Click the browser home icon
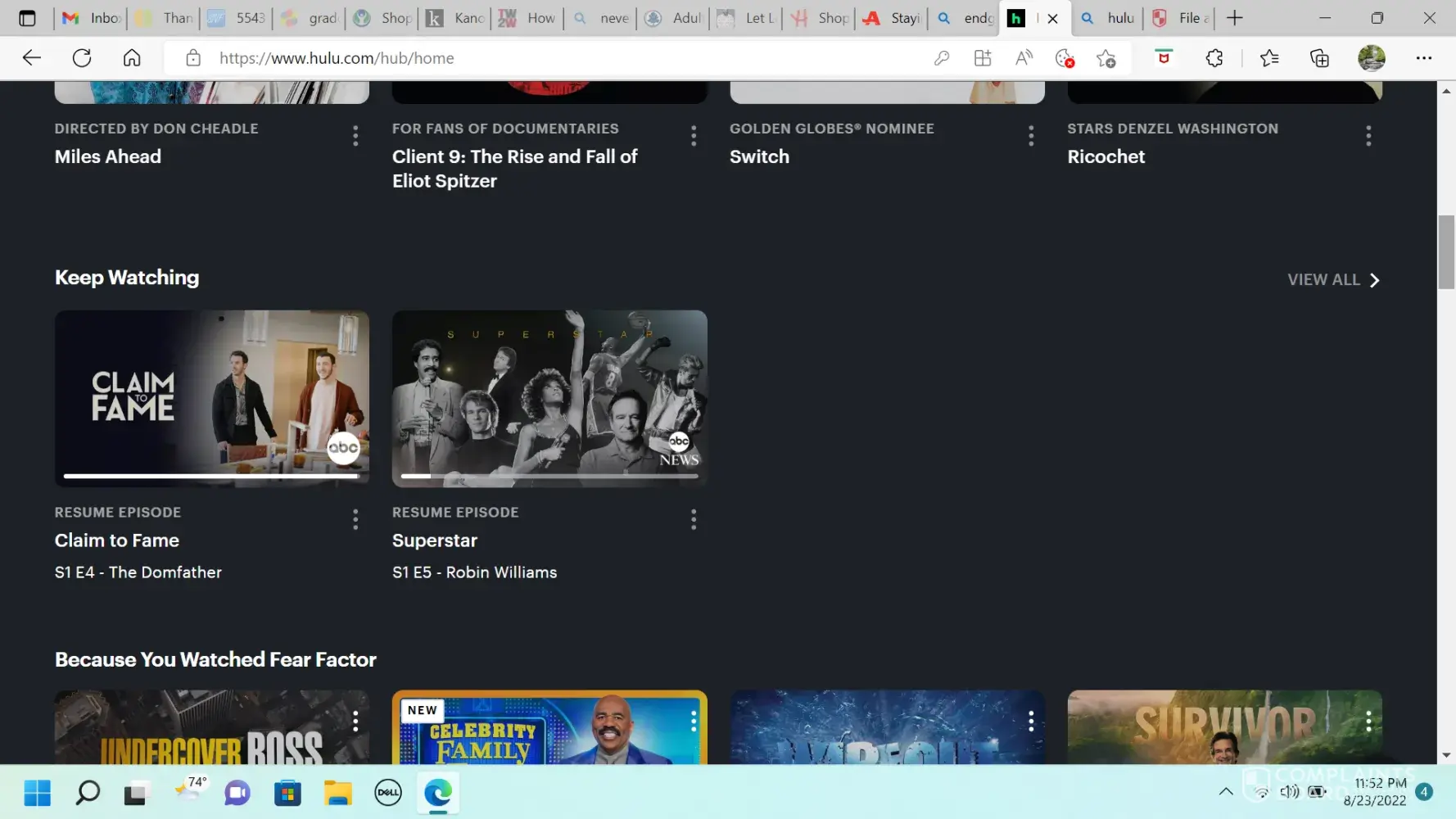The image size is (1456, 819). click(132, 58)
